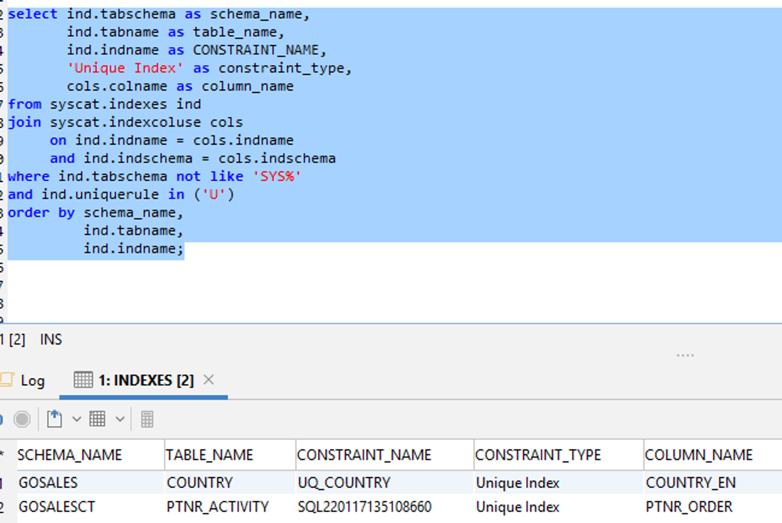782x523 pixels.
Task: Click the CONSTRAINT_TYPE column header
Action: pyautogui.click(x=538, y=455)
